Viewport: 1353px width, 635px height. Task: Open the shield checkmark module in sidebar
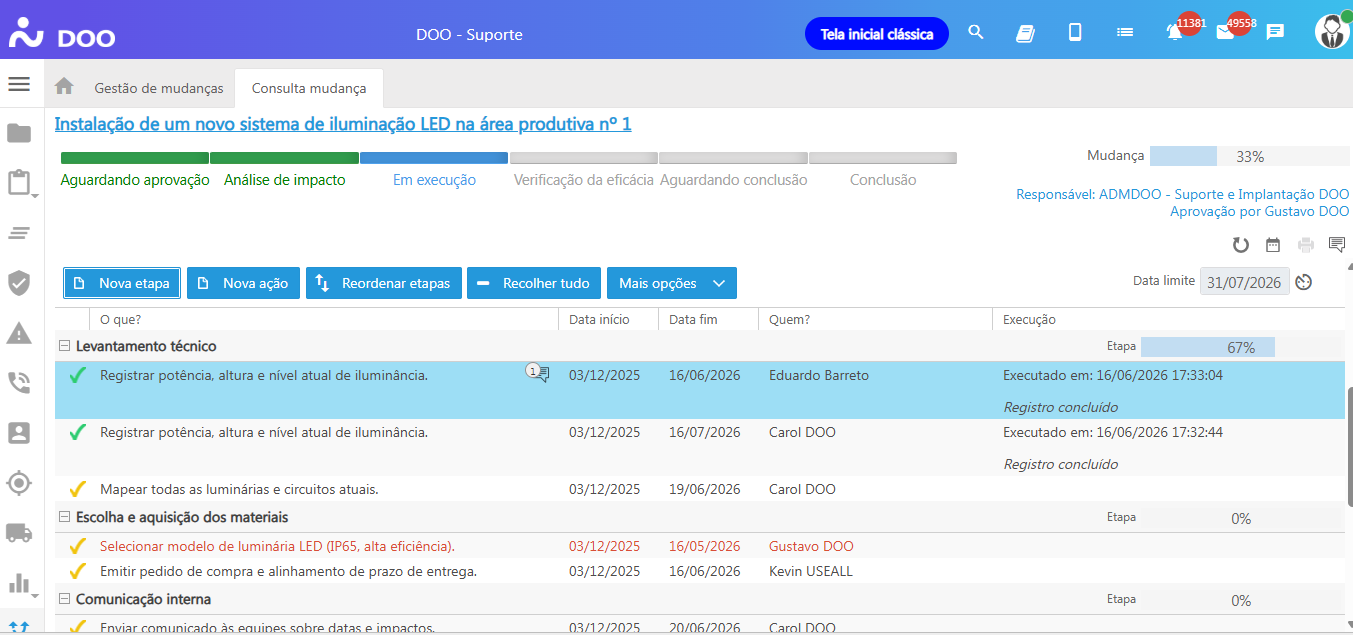(x=18, y=283)
